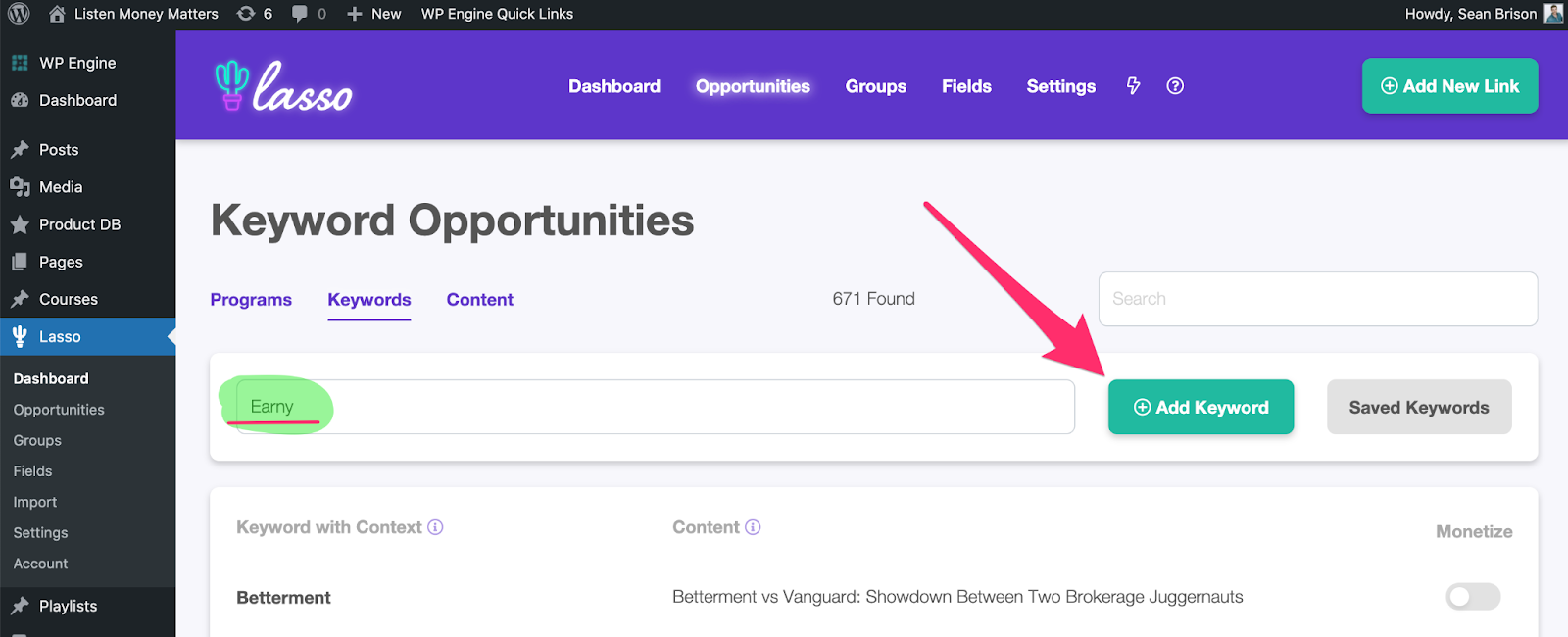
Task: Open Settings in Lasso top navigation
Action: point(1061,86)
